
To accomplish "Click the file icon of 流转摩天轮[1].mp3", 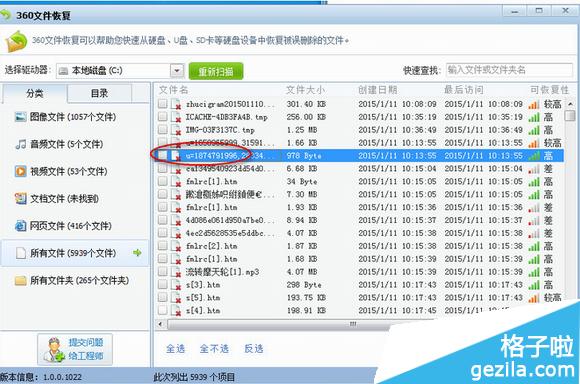I will point(176,272).
